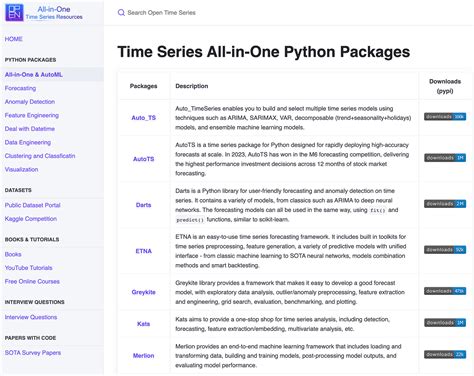This screenshot has width=474, height=376.
Task: Open the Kats package link
Action: click(144, 324)
